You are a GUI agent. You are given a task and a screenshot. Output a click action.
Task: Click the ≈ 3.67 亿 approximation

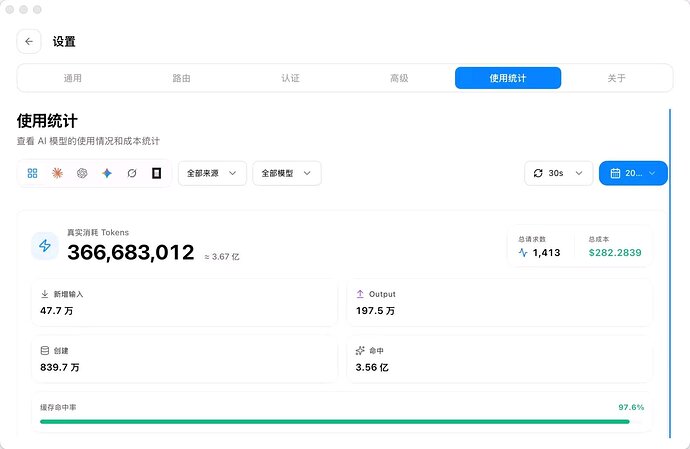coord(222,257)
